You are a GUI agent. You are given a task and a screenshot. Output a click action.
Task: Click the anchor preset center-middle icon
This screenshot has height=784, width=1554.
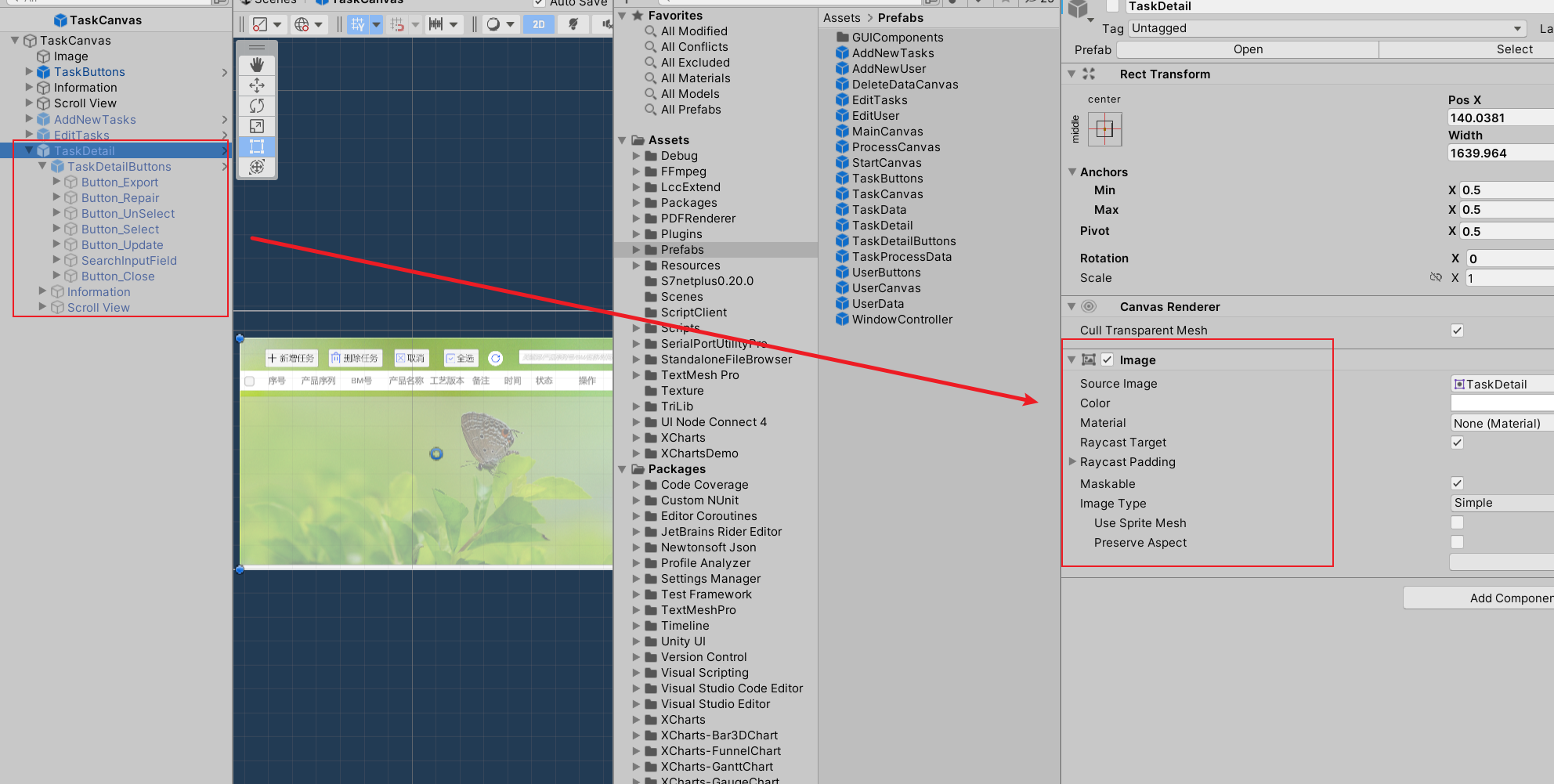1104,129
